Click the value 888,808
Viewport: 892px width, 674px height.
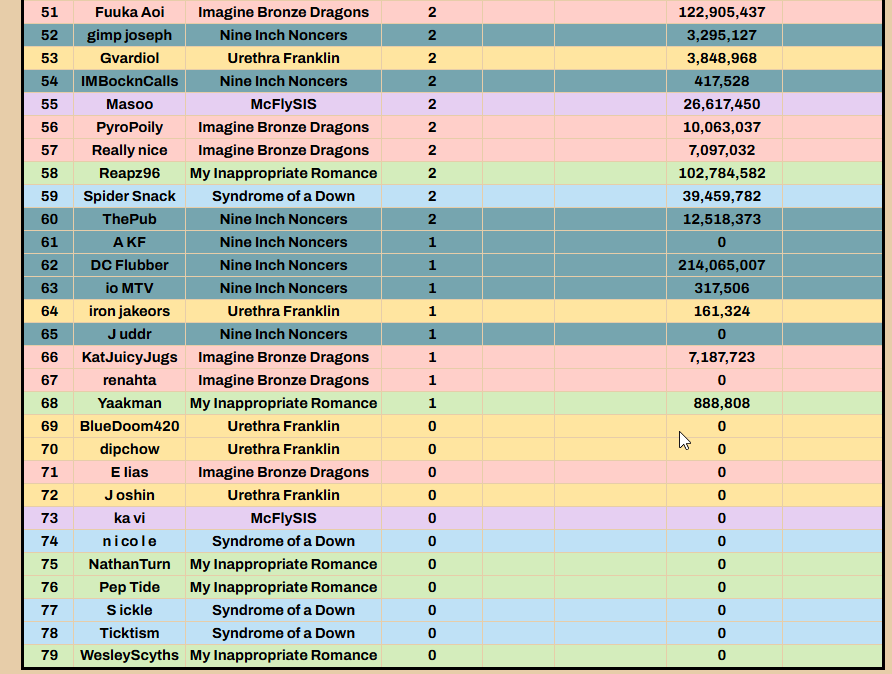(721, 404)
